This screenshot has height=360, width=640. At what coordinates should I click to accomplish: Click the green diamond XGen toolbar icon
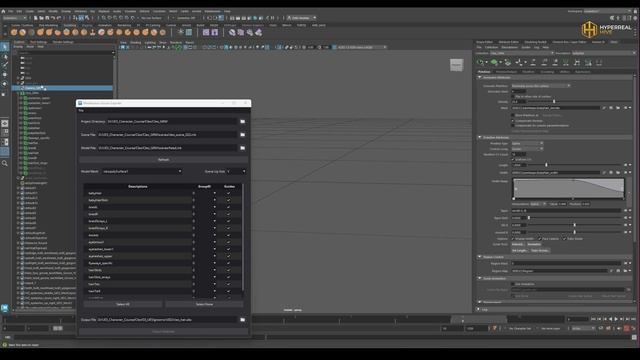494,62
